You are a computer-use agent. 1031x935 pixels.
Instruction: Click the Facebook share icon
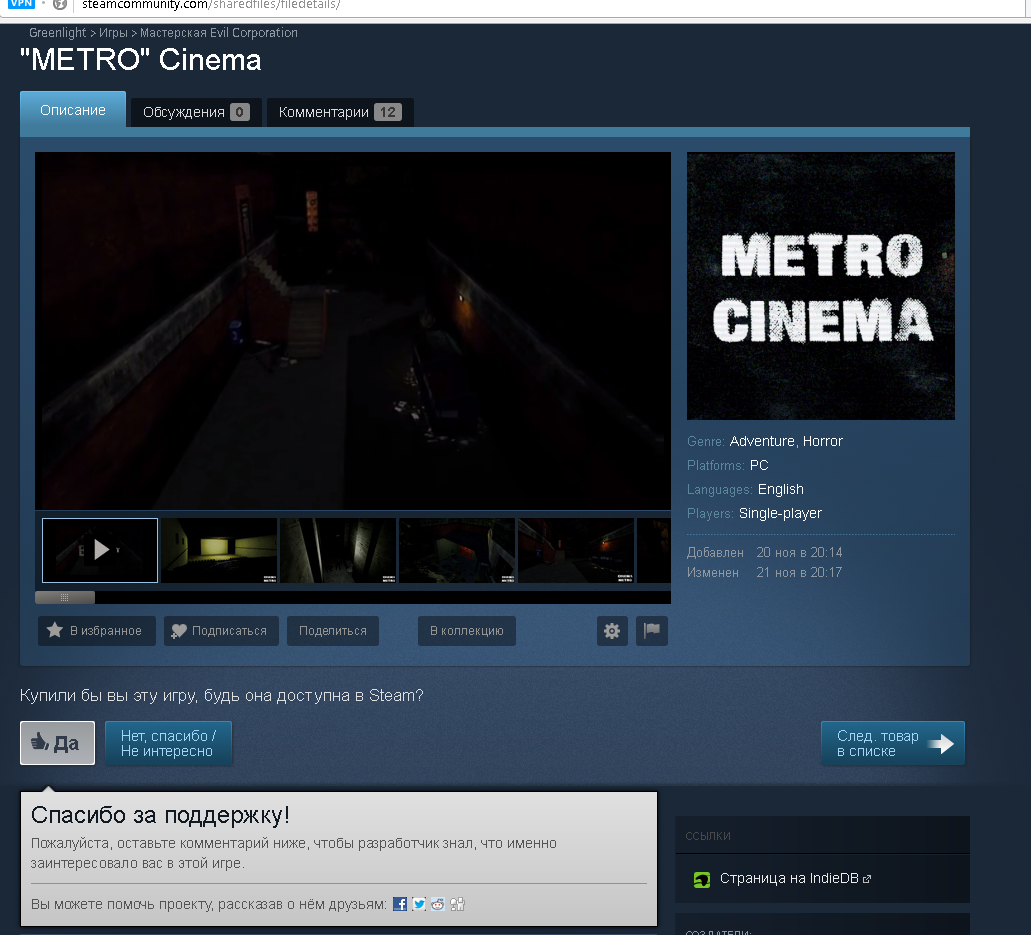point(400,904)
